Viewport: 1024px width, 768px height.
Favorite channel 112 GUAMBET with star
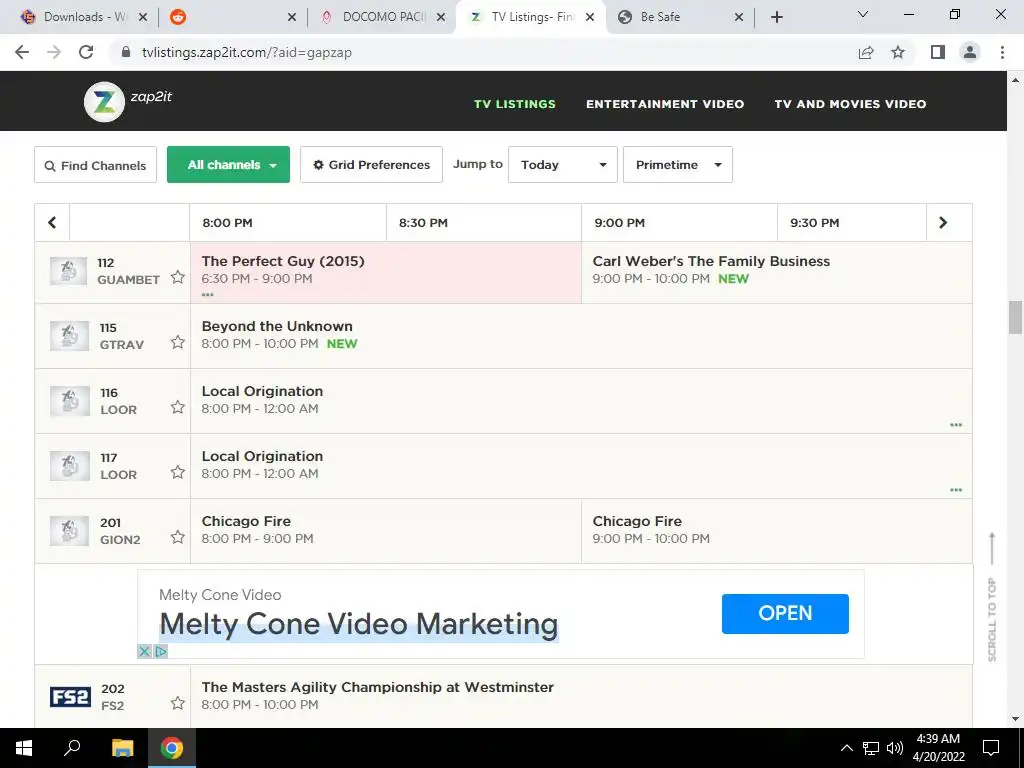(x=178, y=278)
